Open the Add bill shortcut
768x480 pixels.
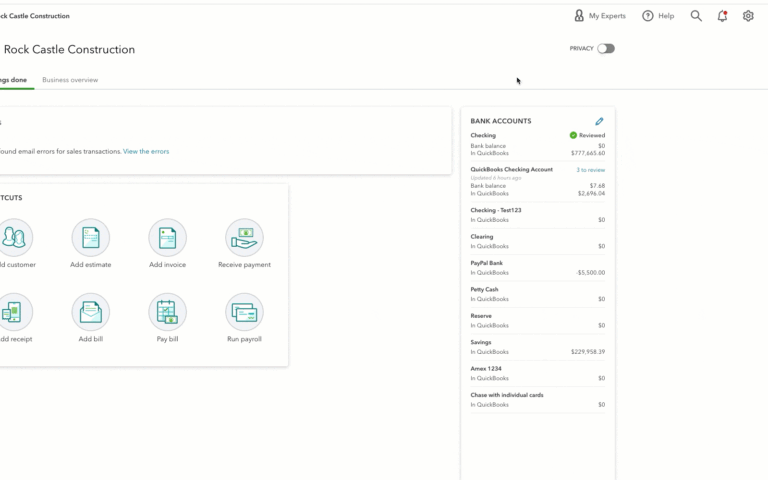pyautogui.click(x=91, y=312)
